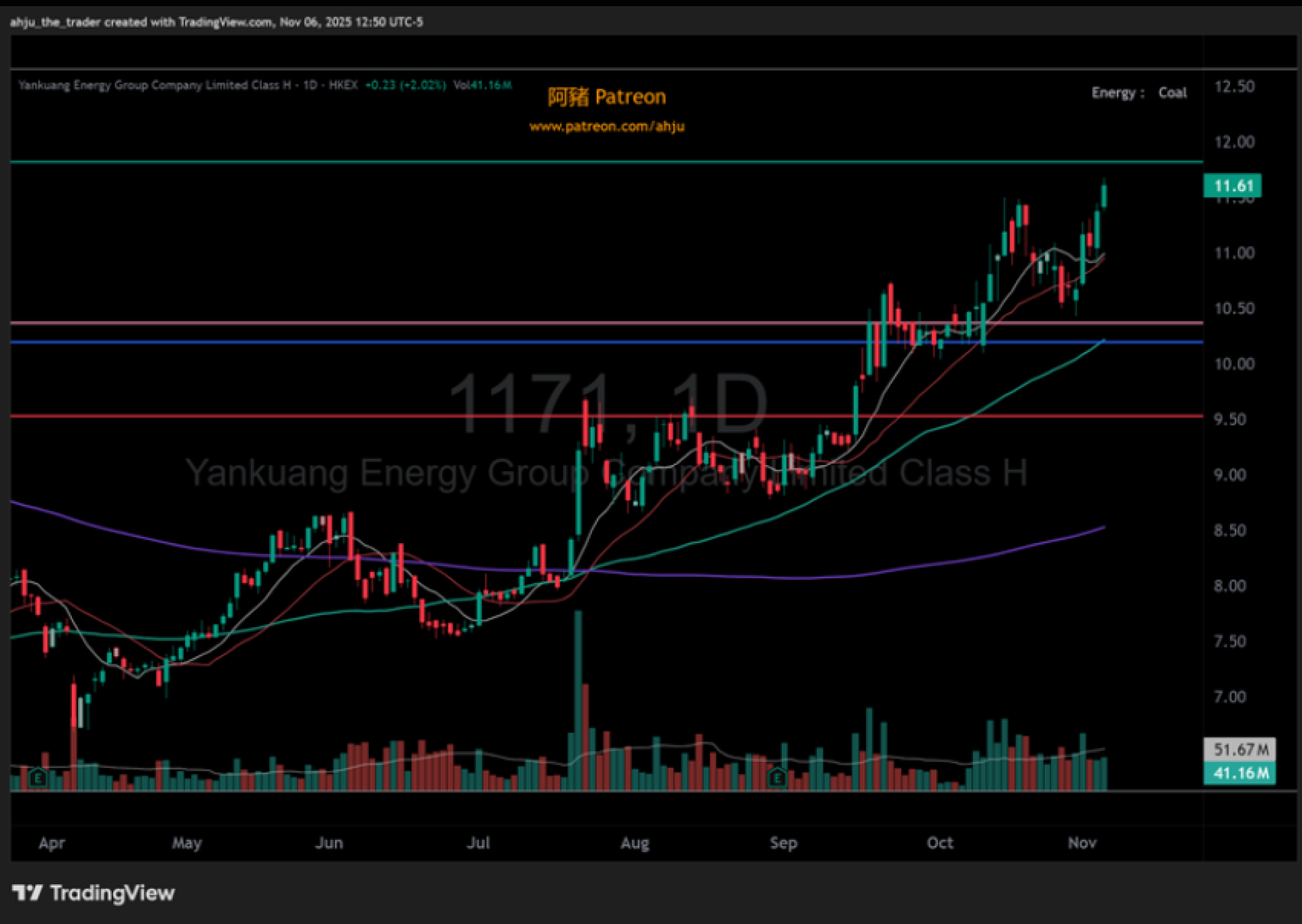Click the Aug label on the time axis
Screen dimensions: 1302x924
(635, 843)
